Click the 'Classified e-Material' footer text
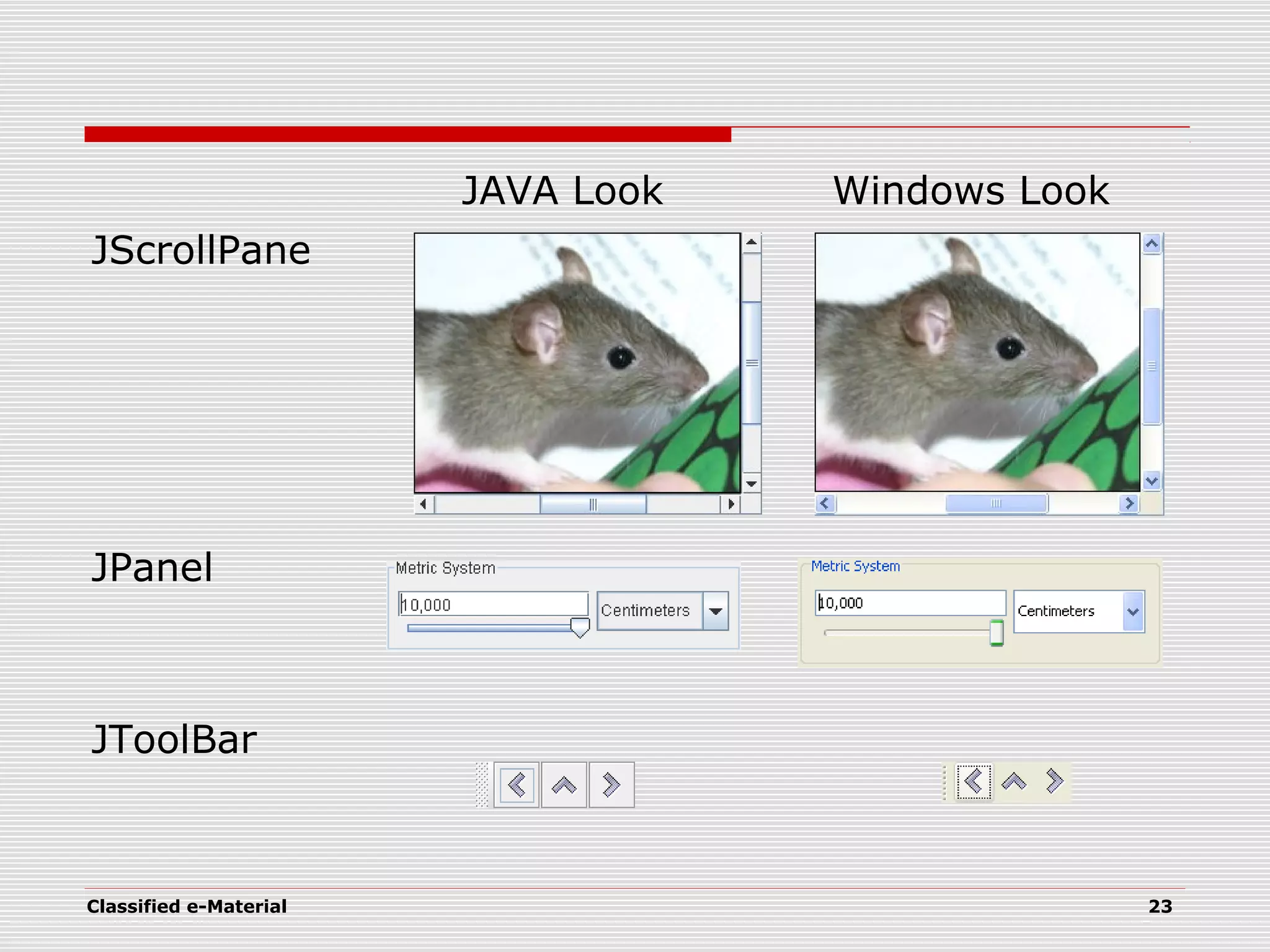 click(x=187, y=907)
